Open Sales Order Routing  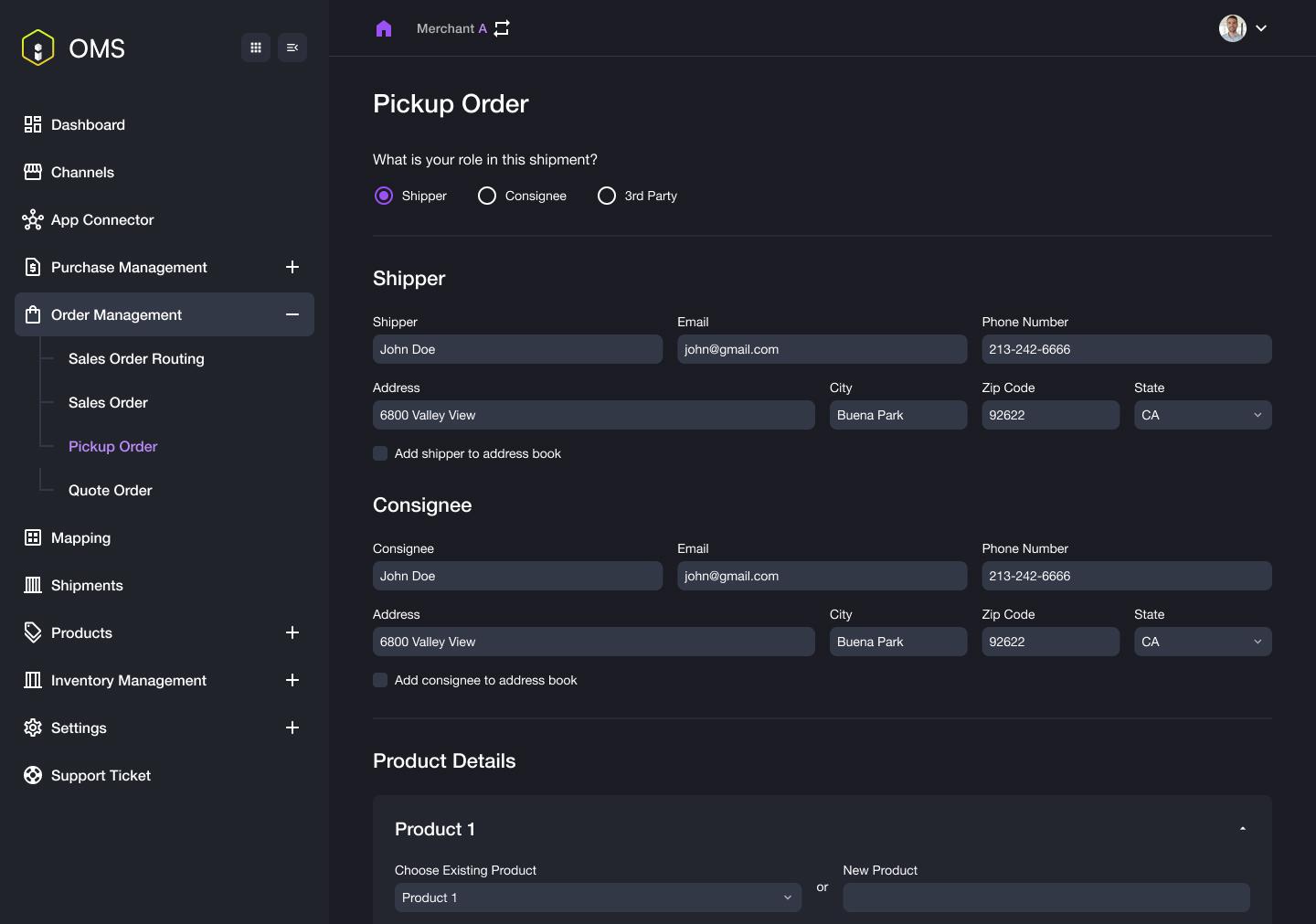[136, 358]
